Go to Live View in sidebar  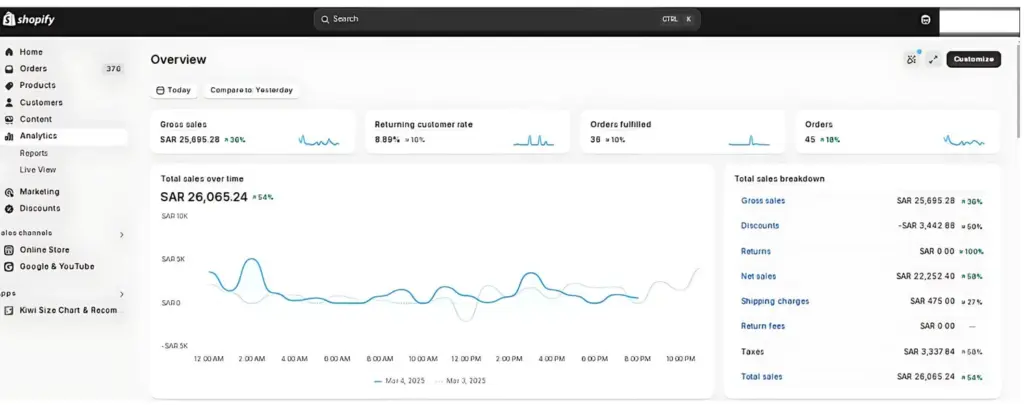pyautogui.click(x=38, y=170)
